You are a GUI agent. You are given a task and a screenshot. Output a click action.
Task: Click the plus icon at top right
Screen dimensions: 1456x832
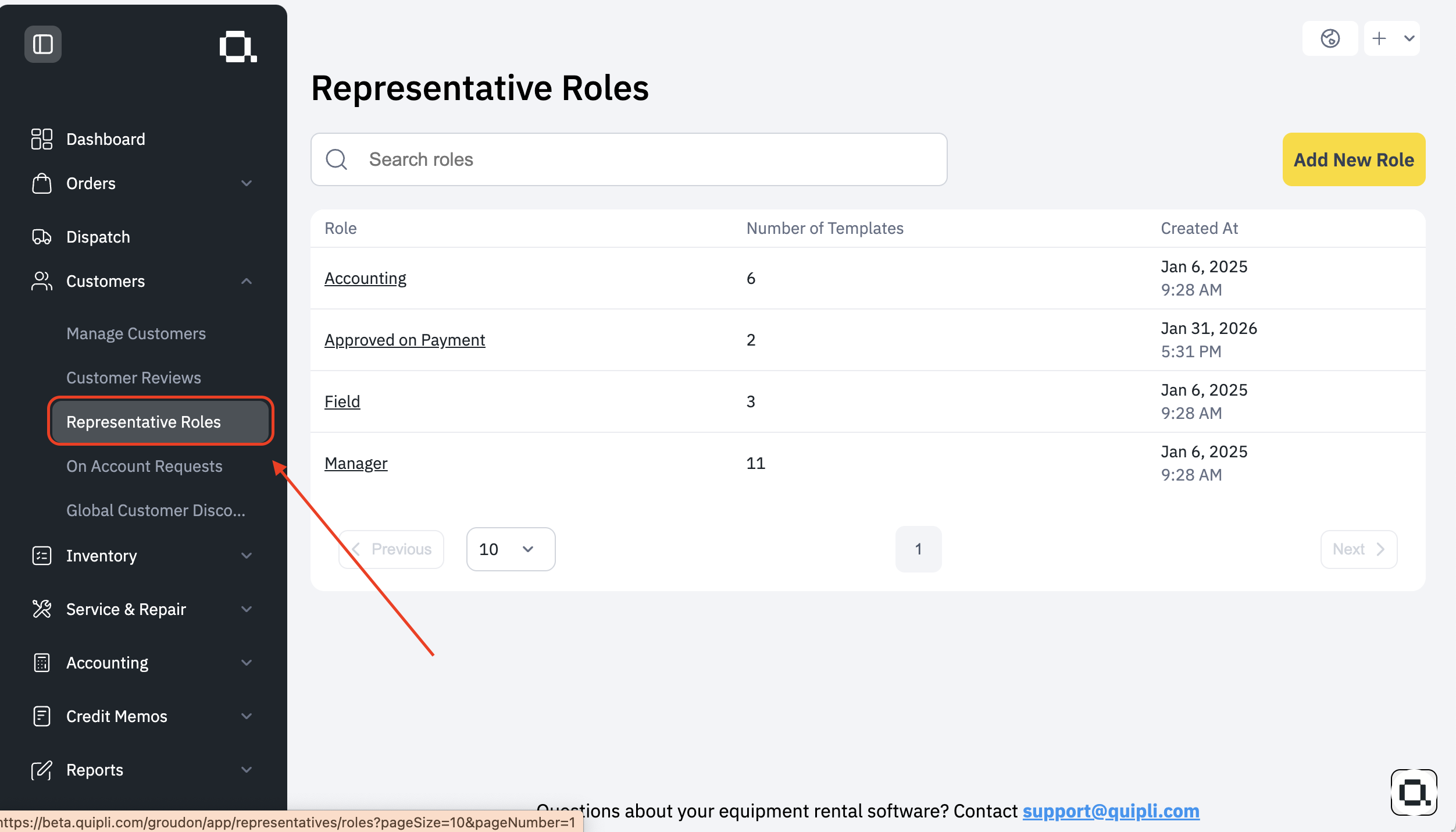point(1379,38)
